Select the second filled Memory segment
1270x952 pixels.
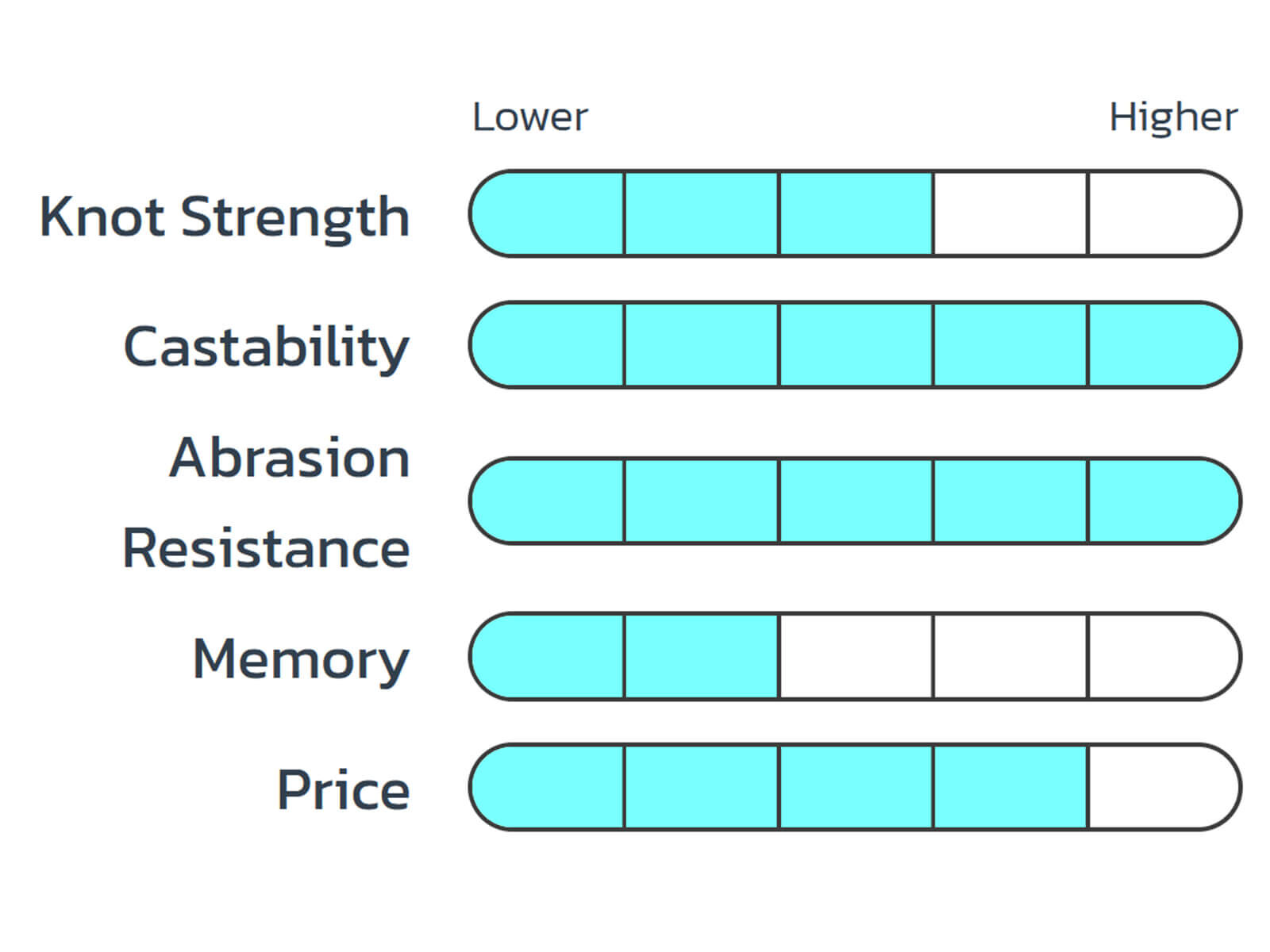pos(702,656)
